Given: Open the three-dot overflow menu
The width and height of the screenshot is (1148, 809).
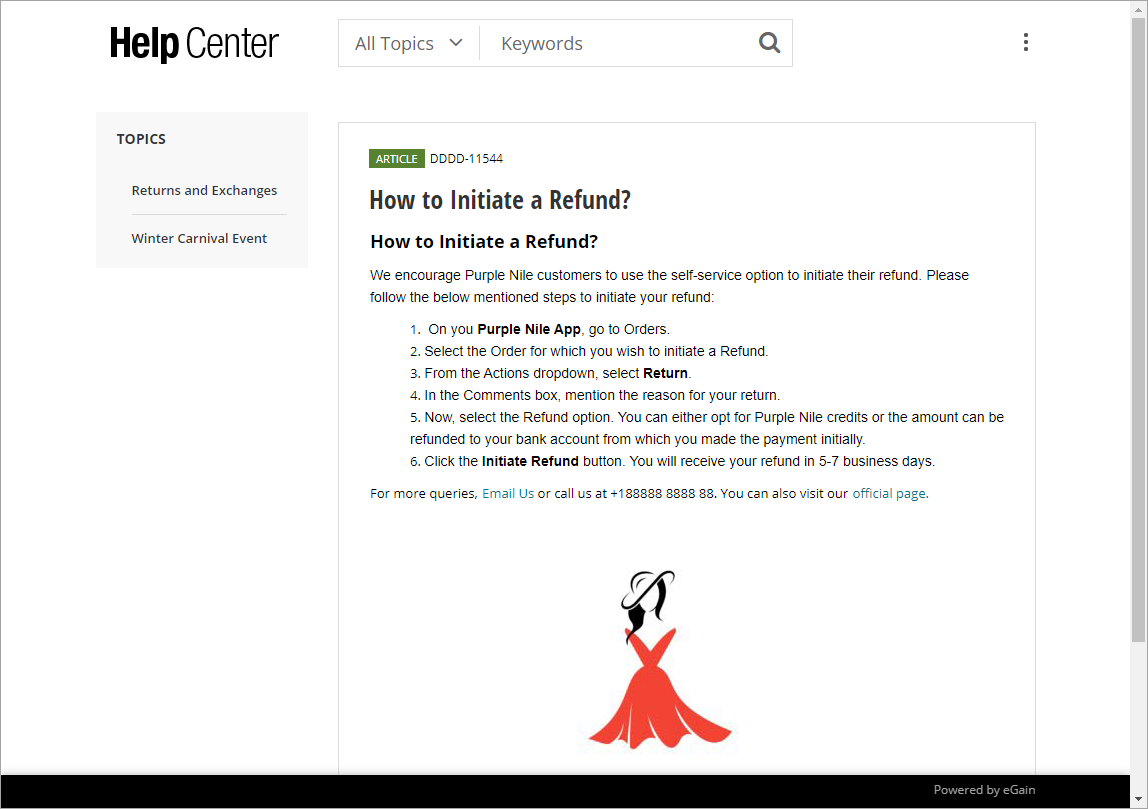Looking at the screenshot, I should click(x=1026, y=42).
